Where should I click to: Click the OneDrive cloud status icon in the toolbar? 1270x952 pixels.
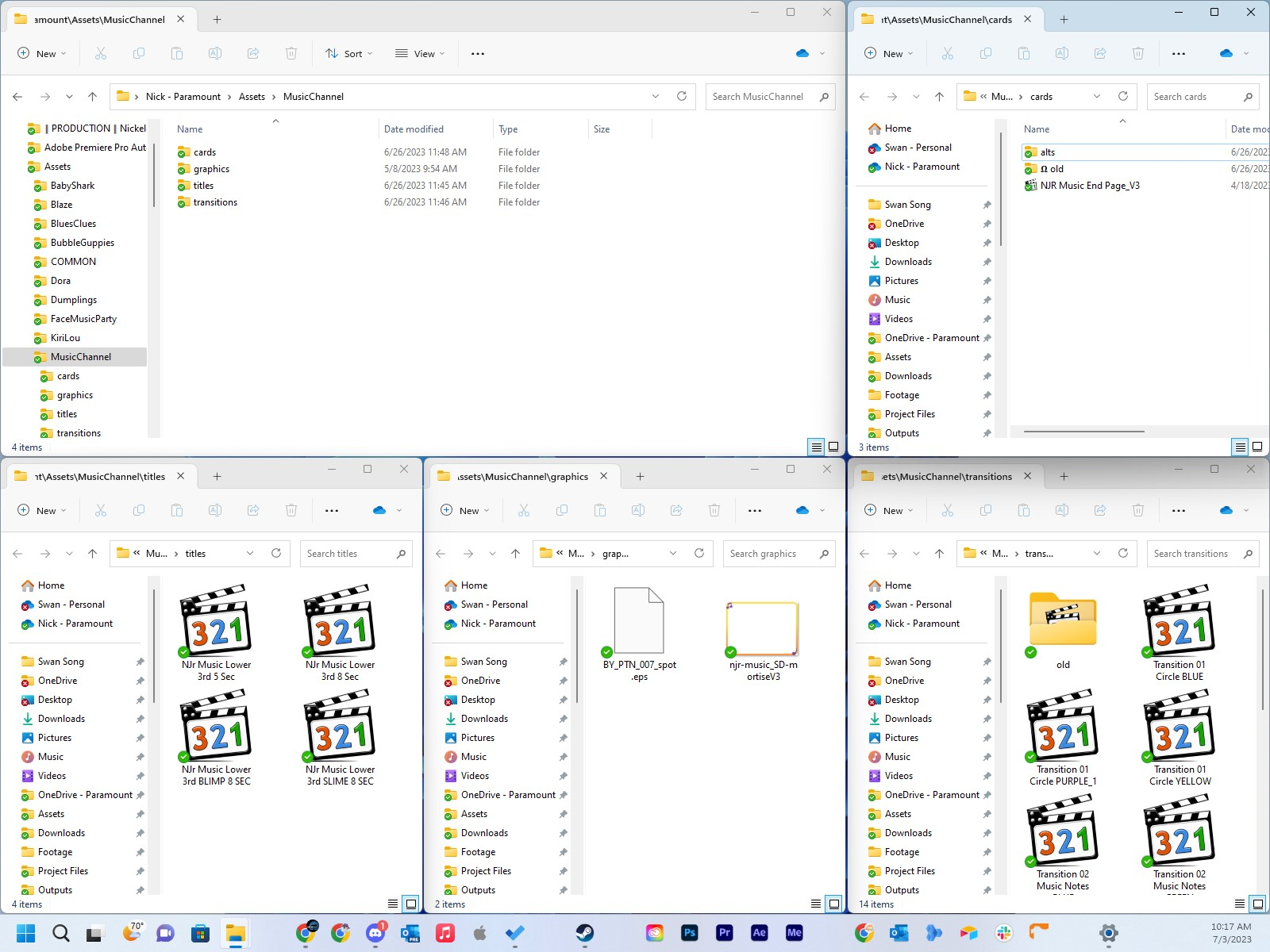coord(801,53)
